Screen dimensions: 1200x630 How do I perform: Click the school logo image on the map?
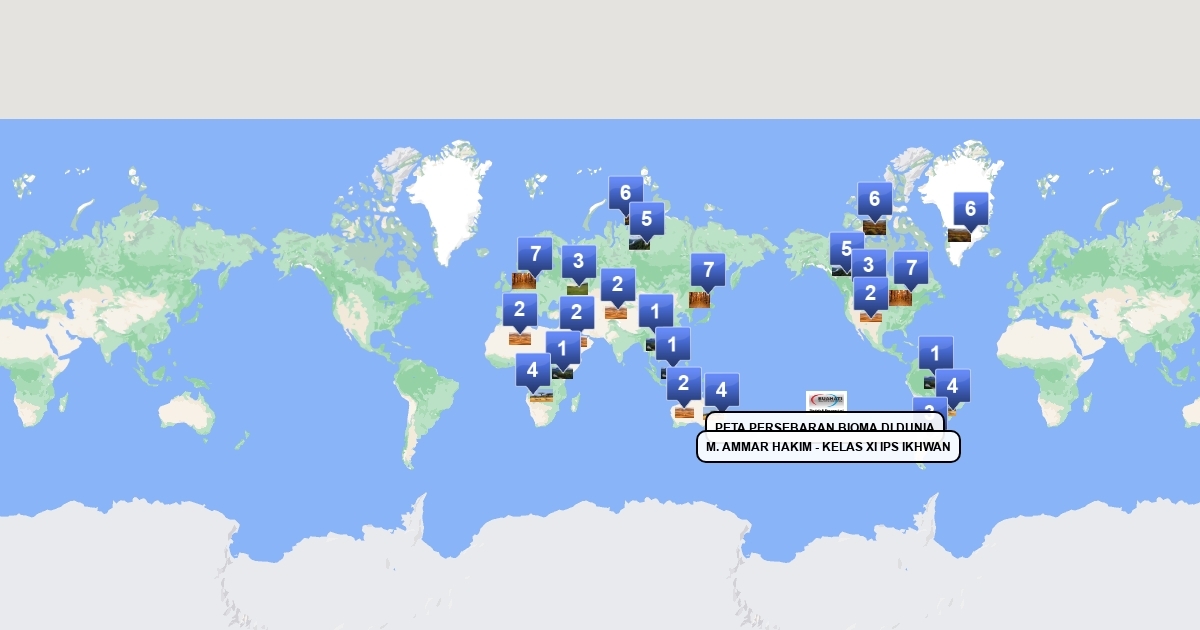(826, 401)
